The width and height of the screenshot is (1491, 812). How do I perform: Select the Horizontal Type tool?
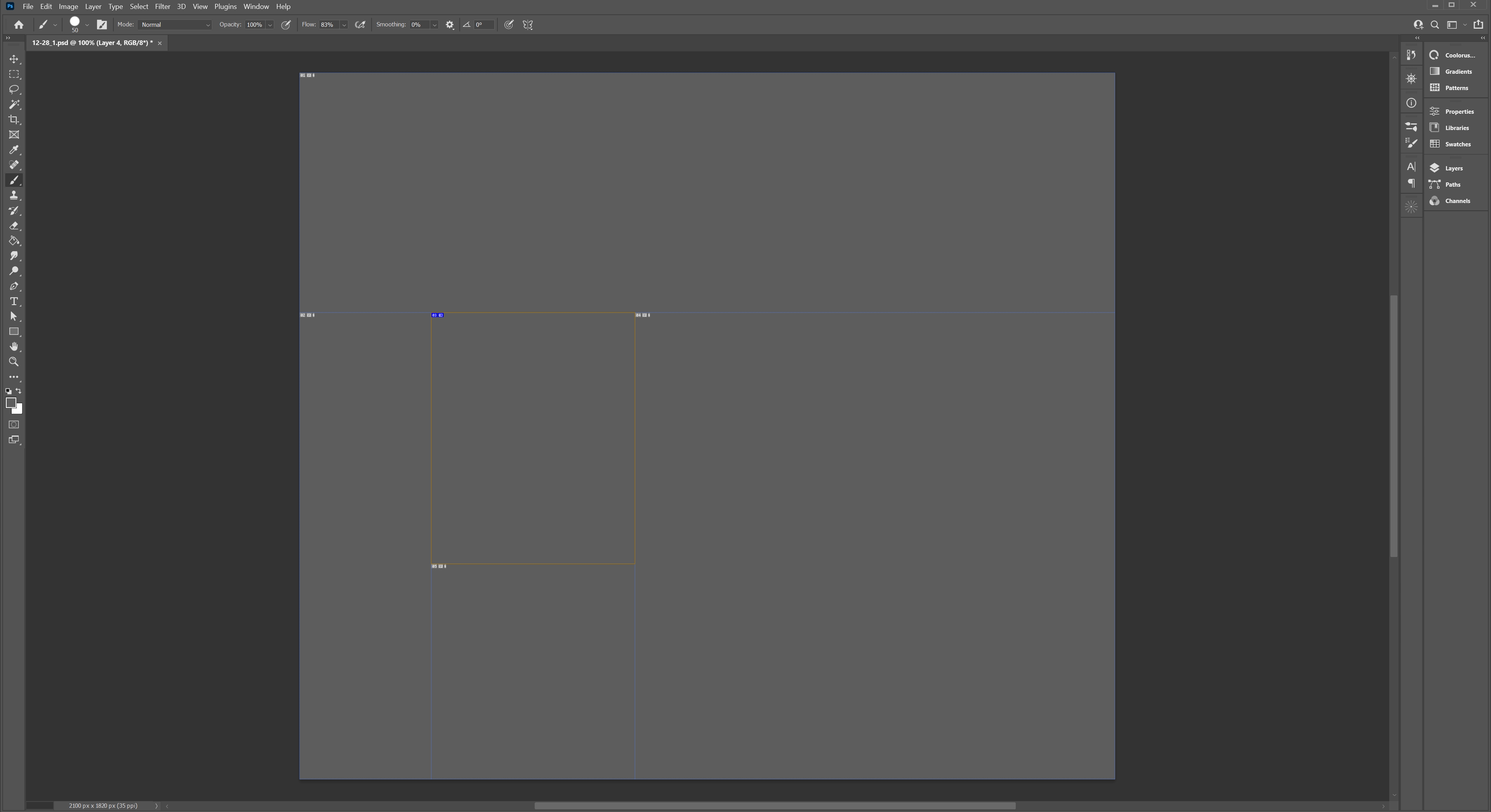(x=14, y=301)
